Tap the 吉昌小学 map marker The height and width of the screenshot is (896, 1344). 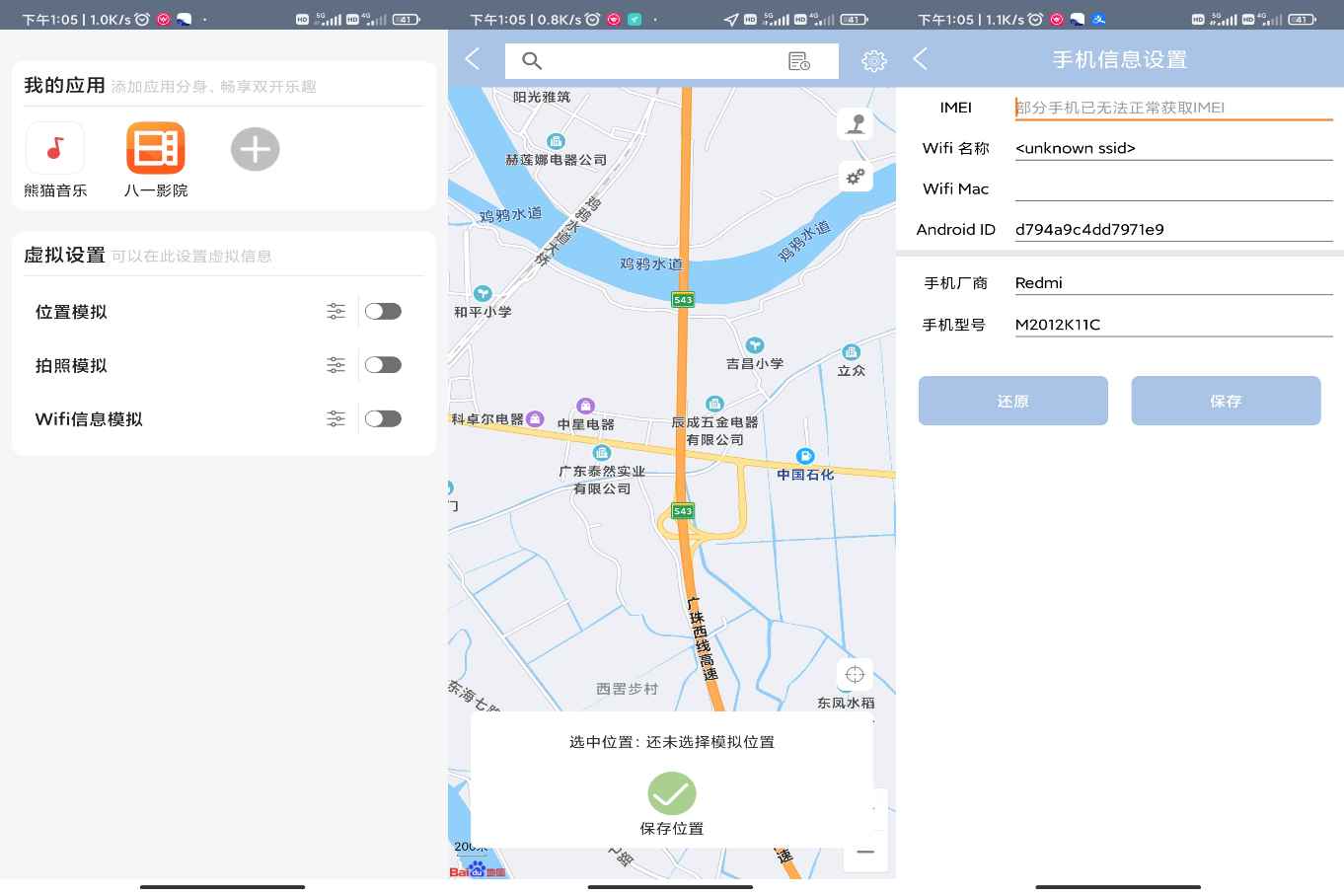(x=755, y=345)
